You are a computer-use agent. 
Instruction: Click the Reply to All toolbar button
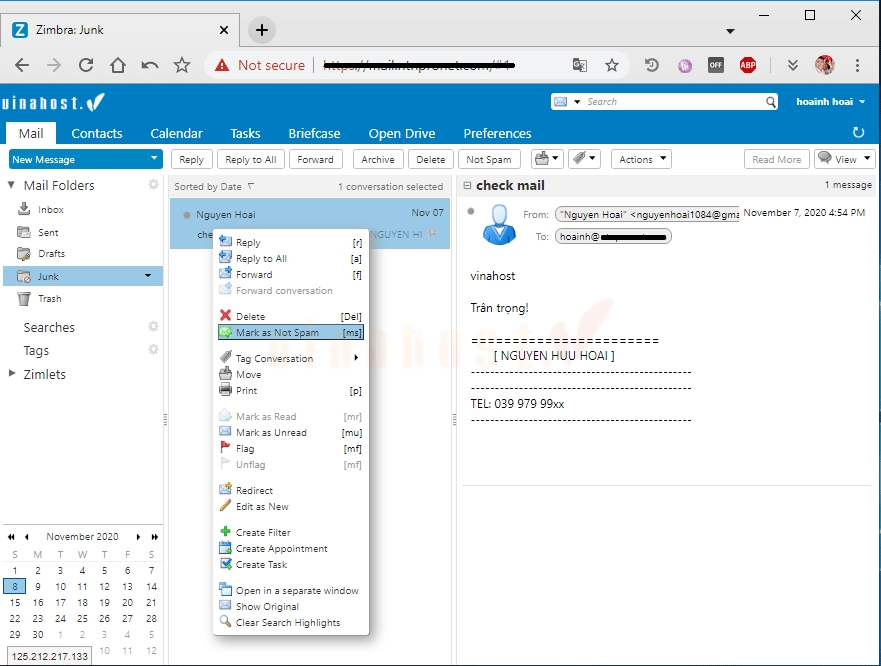coord(251,159)
